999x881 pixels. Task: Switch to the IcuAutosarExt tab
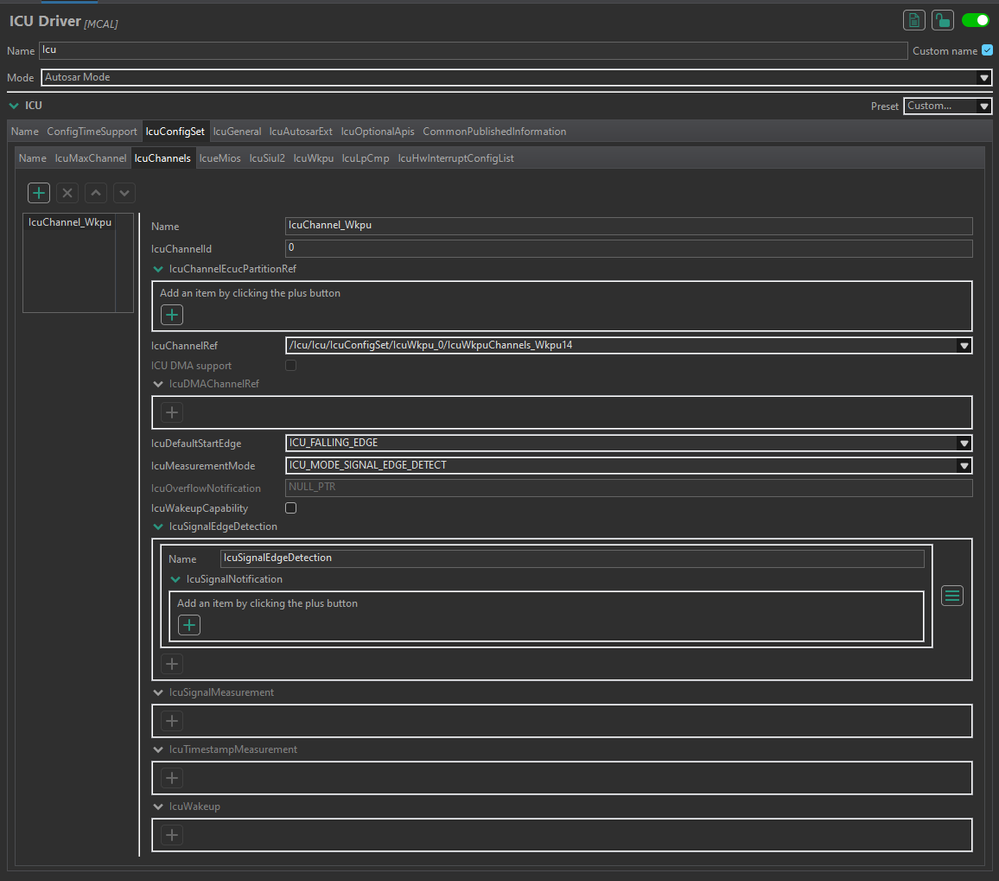pyautogui.click(x=301, y=132)
